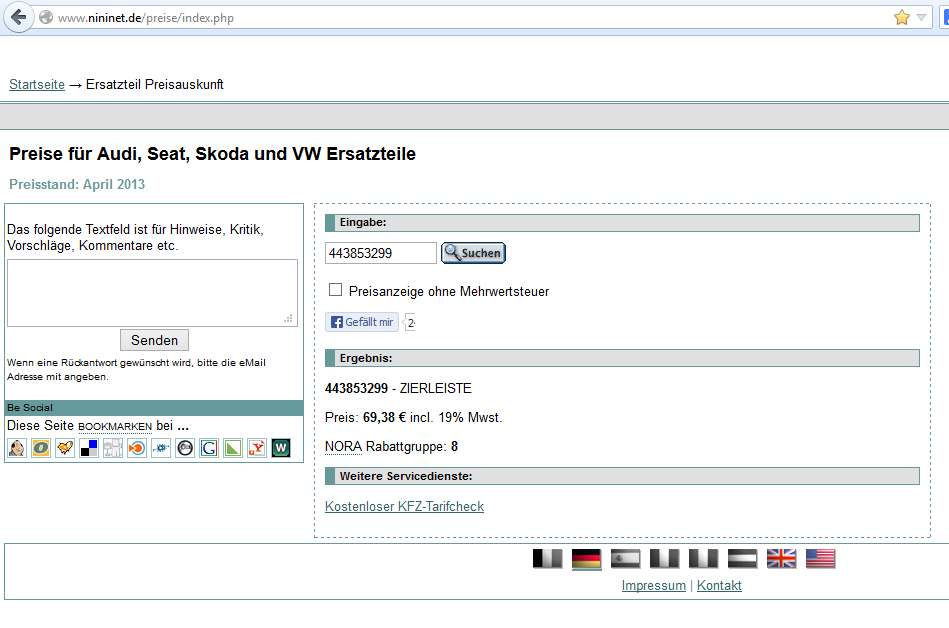Like page with Facebook Gefällt mir
This screenshot has height=628, width=949.
coord(362,322)
